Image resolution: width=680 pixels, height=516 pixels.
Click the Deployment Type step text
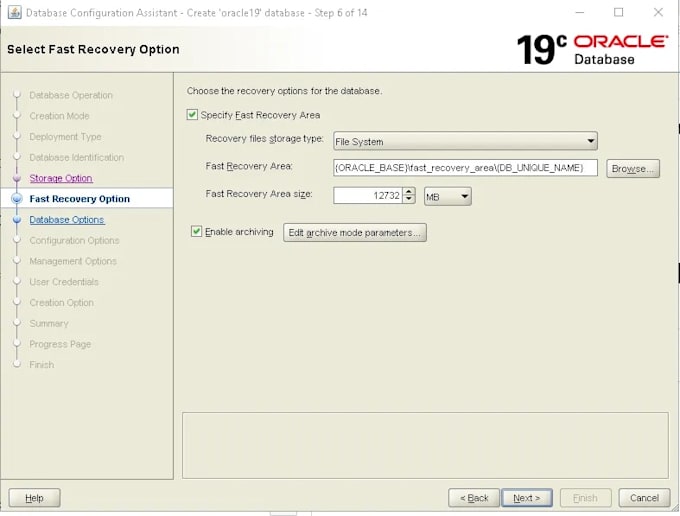[65, 137]
